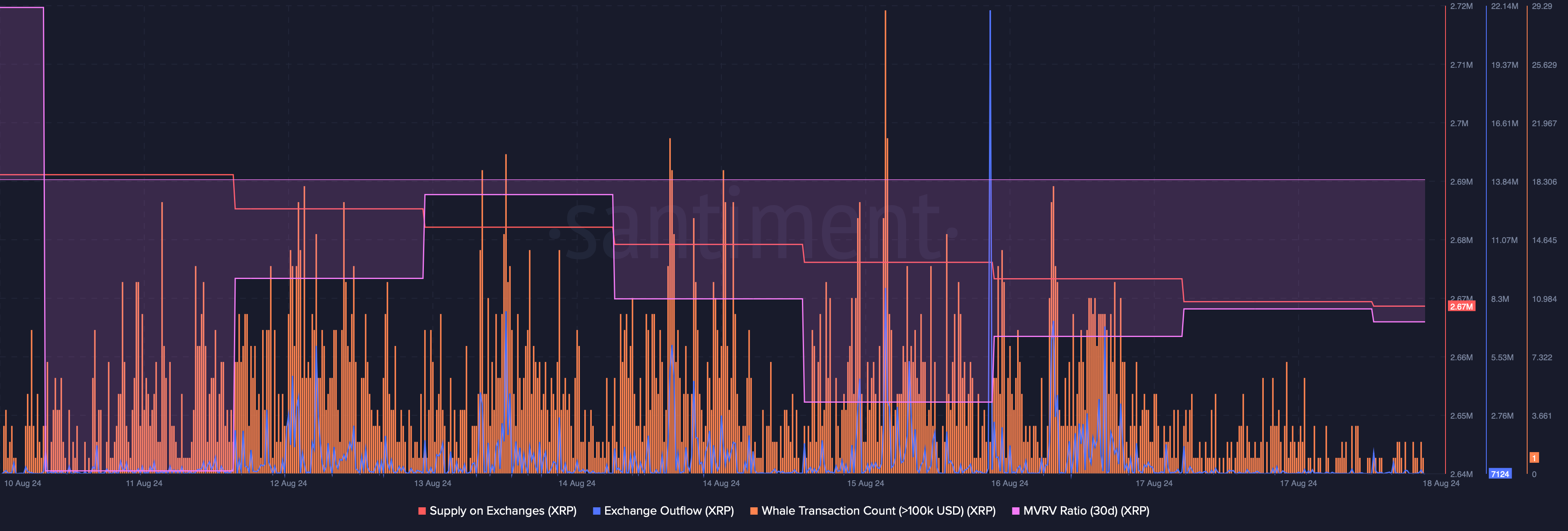Click the 10.984 whale count axis label

[x=1544, y=299]
